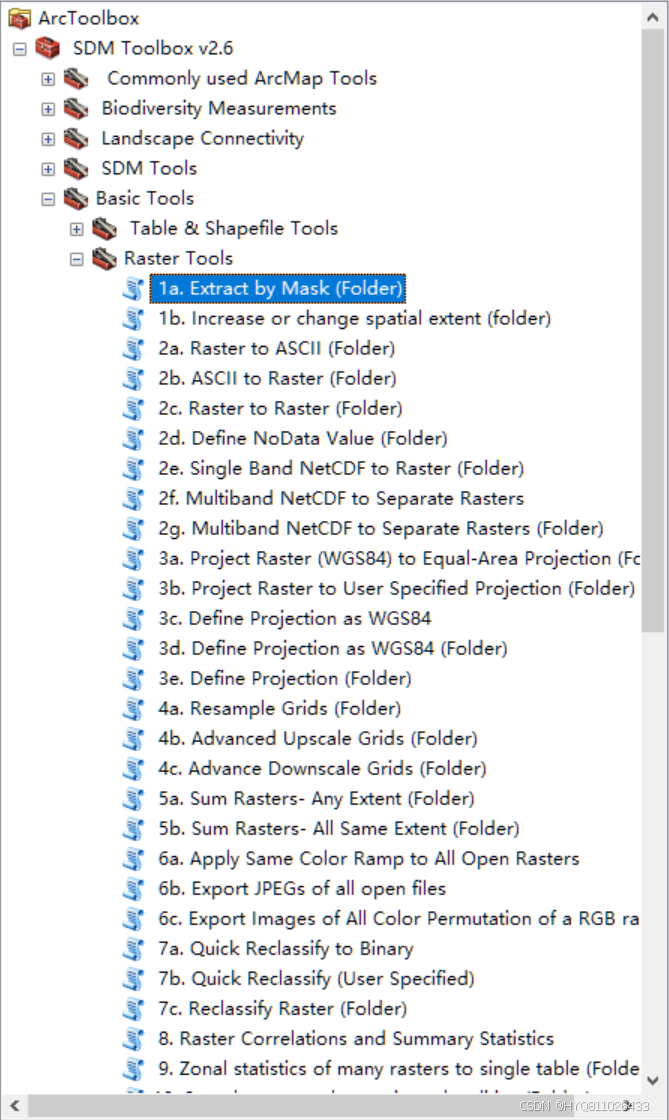
Task: Click the vertical scrollbar down arrow
Action: tap(653, 1081)
